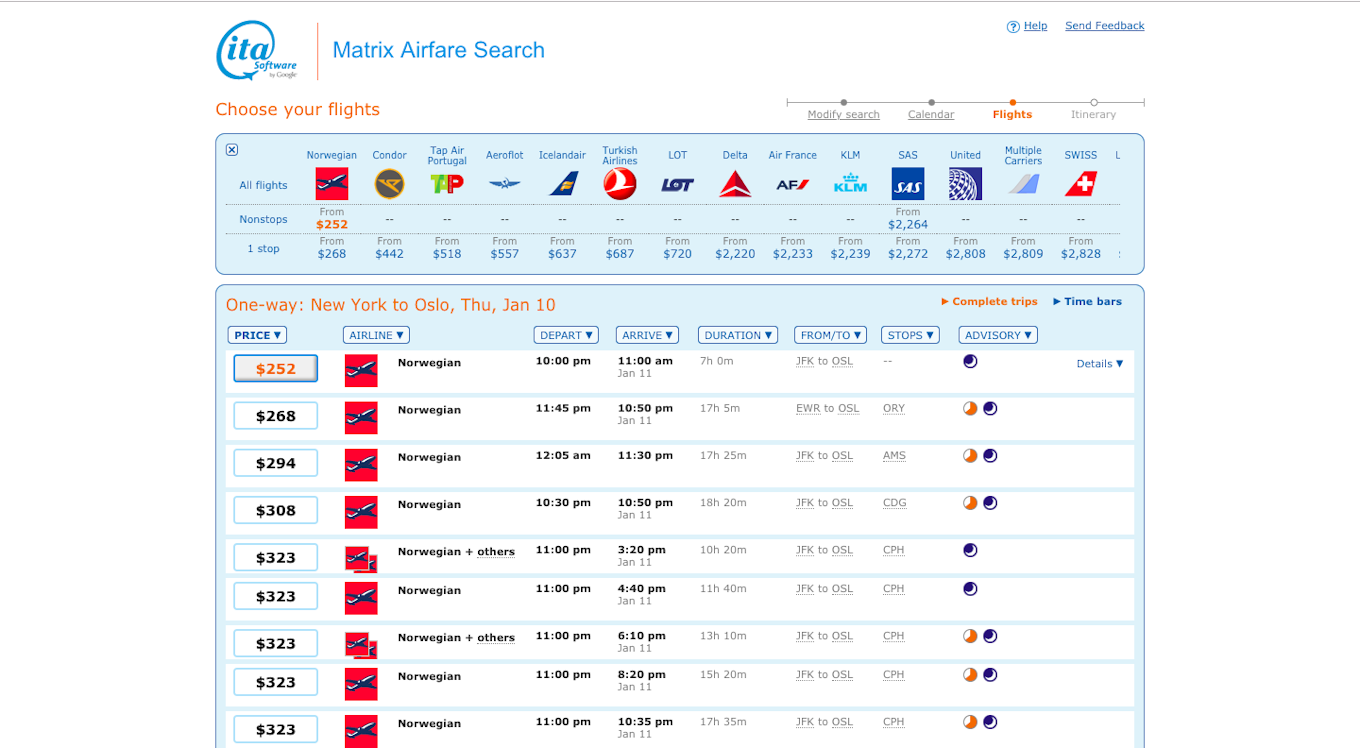Viewport: 1360px width, 748px height.
Task: Select the Condor airline logo
Action: pyautogui.click(x=389, y=184)
